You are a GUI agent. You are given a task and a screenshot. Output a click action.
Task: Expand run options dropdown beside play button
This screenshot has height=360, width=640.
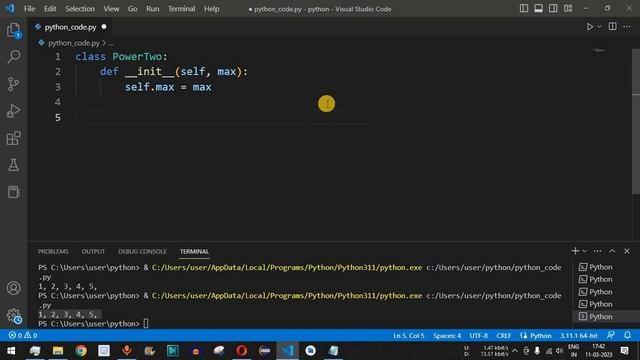(599, 27)
